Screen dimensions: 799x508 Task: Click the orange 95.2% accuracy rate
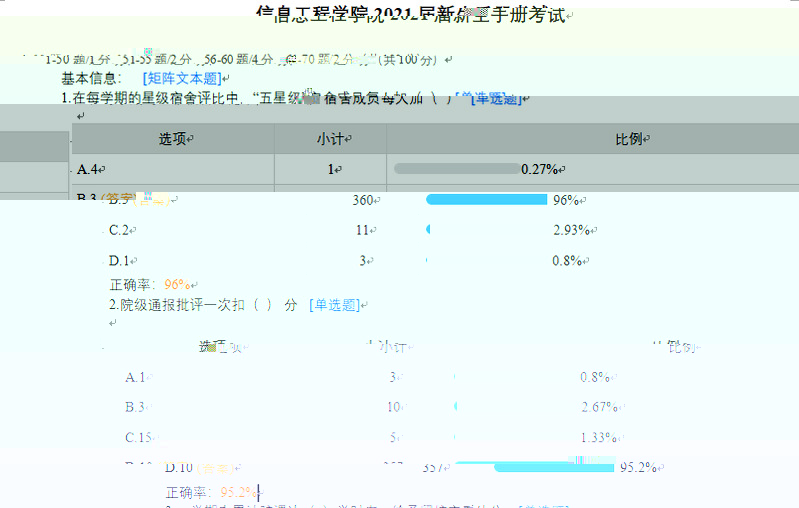click(239, 492)
